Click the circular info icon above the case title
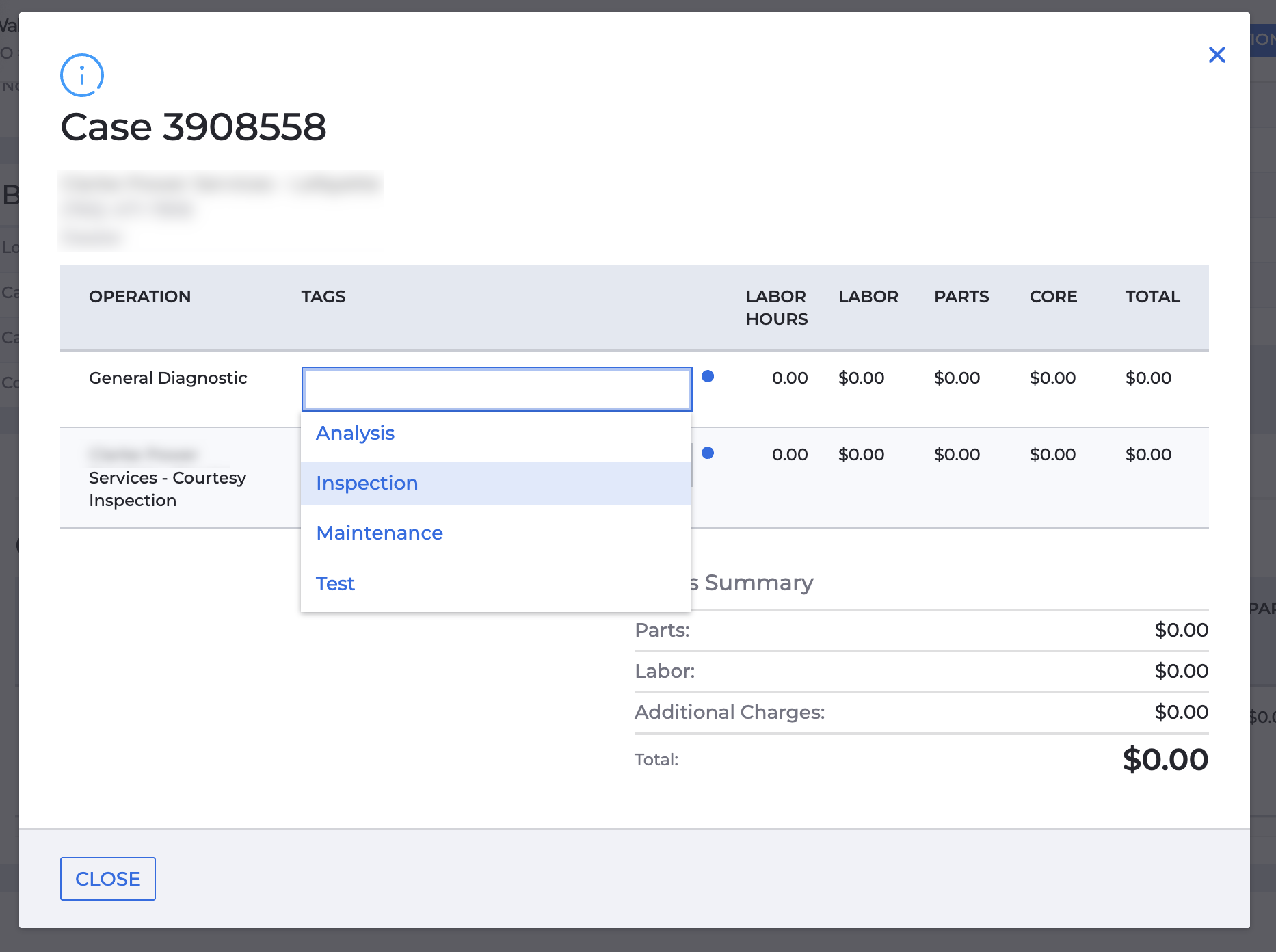Image resolution: width=1276 pixels, height=952 pixels. coord(81,75)
